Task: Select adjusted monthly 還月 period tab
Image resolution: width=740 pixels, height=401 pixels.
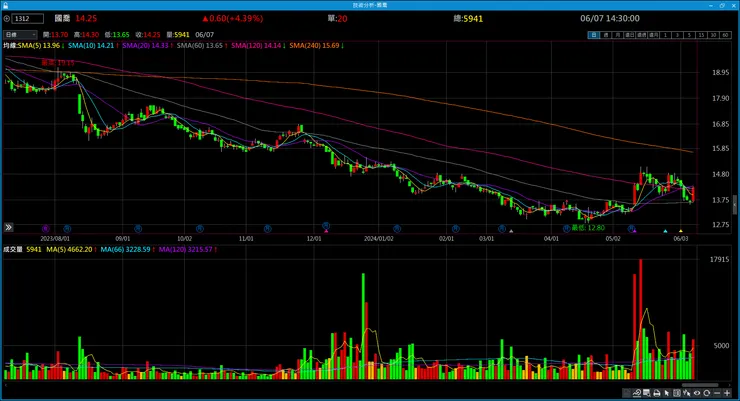Action: tap(654, 35)
